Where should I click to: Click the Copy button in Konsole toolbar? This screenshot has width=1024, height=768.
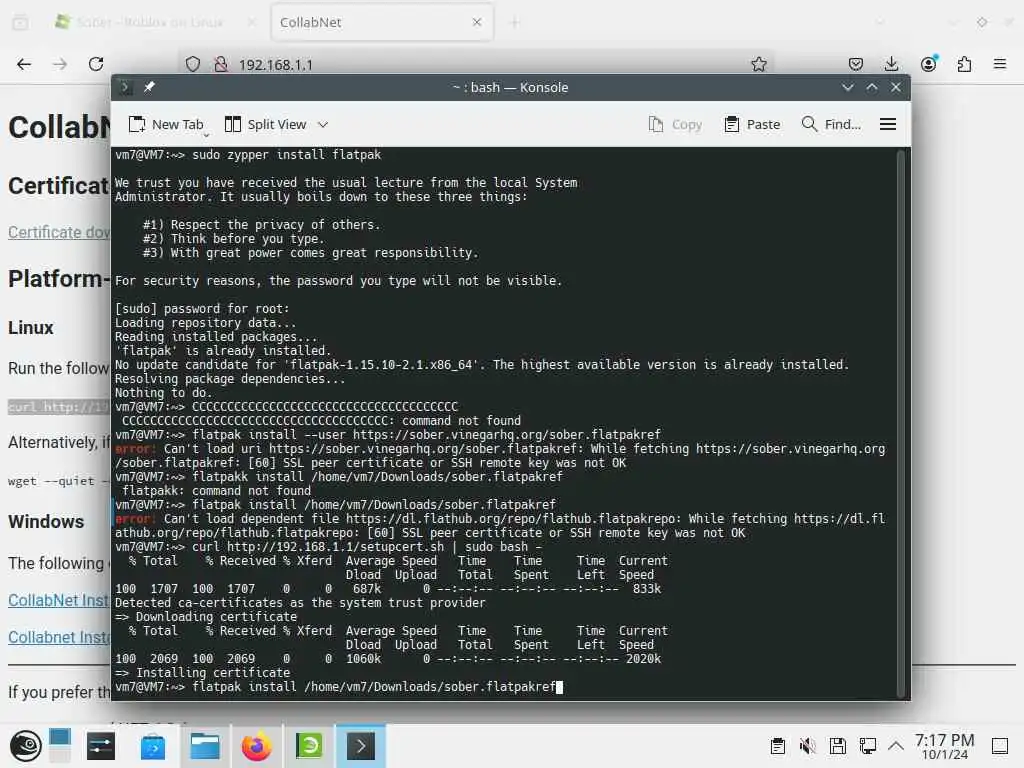click(675, 124)
